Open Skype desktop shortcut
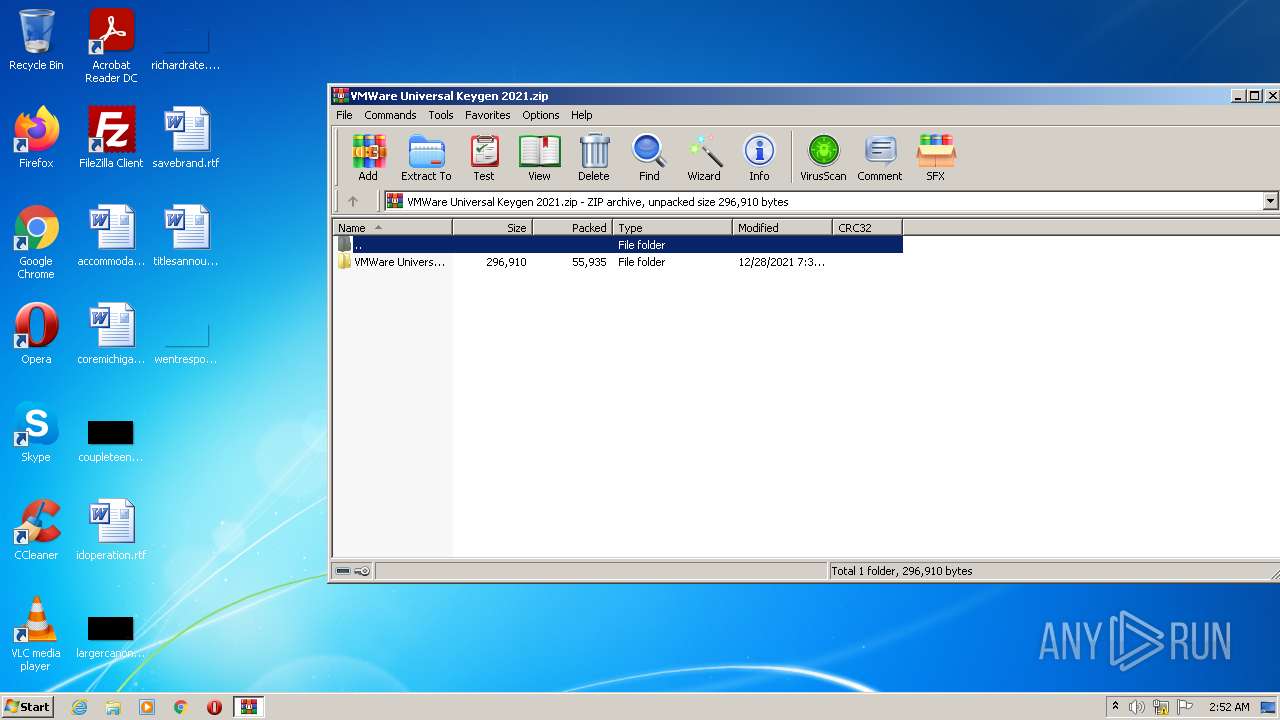The height and width of the screenshot is (720, 1280). [36, 432]
